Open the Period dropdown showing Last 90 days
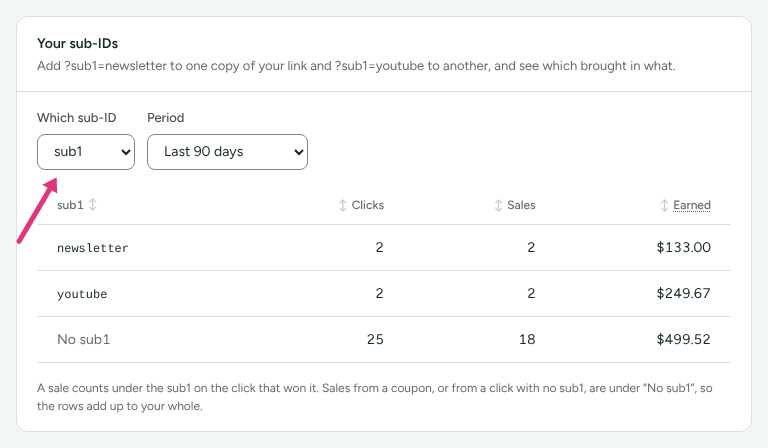 pos(227,152)
